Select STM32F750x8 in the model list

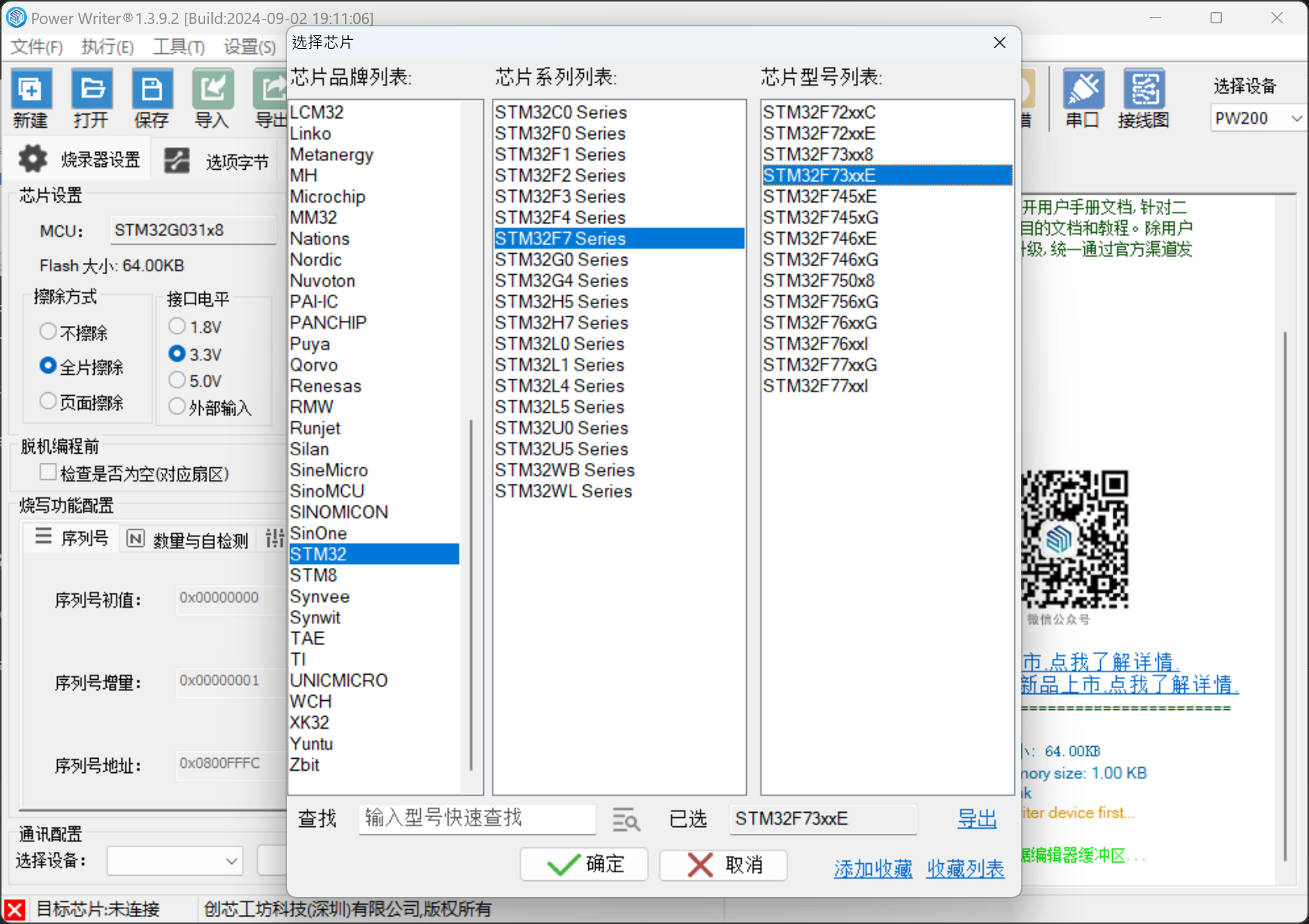pos(887,281)
